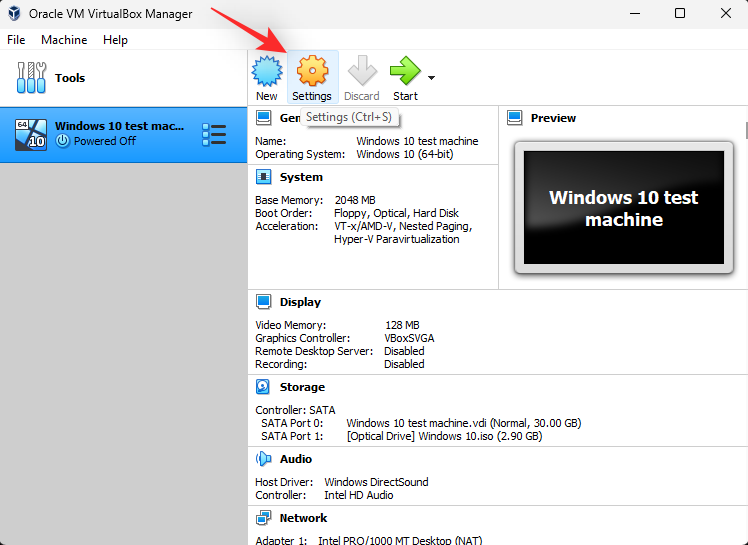Click the Recording Disabled value
748x545 pixels.
(404, 364)
